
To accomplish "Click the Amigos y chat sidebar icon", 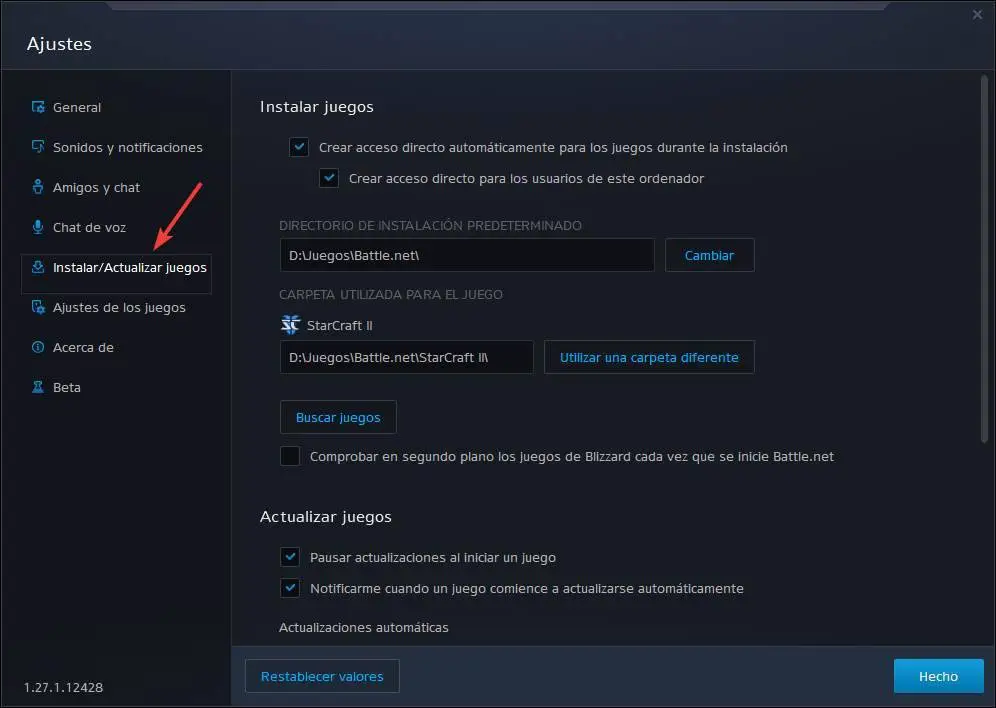I will [x=40, y=187].
